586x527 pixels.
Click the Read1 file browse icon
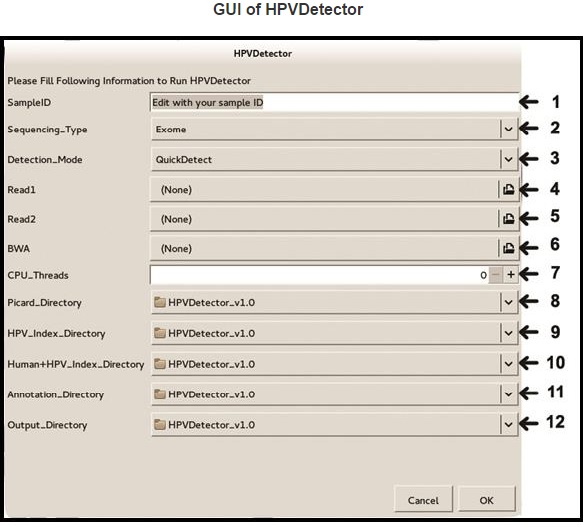pos(508,189)
